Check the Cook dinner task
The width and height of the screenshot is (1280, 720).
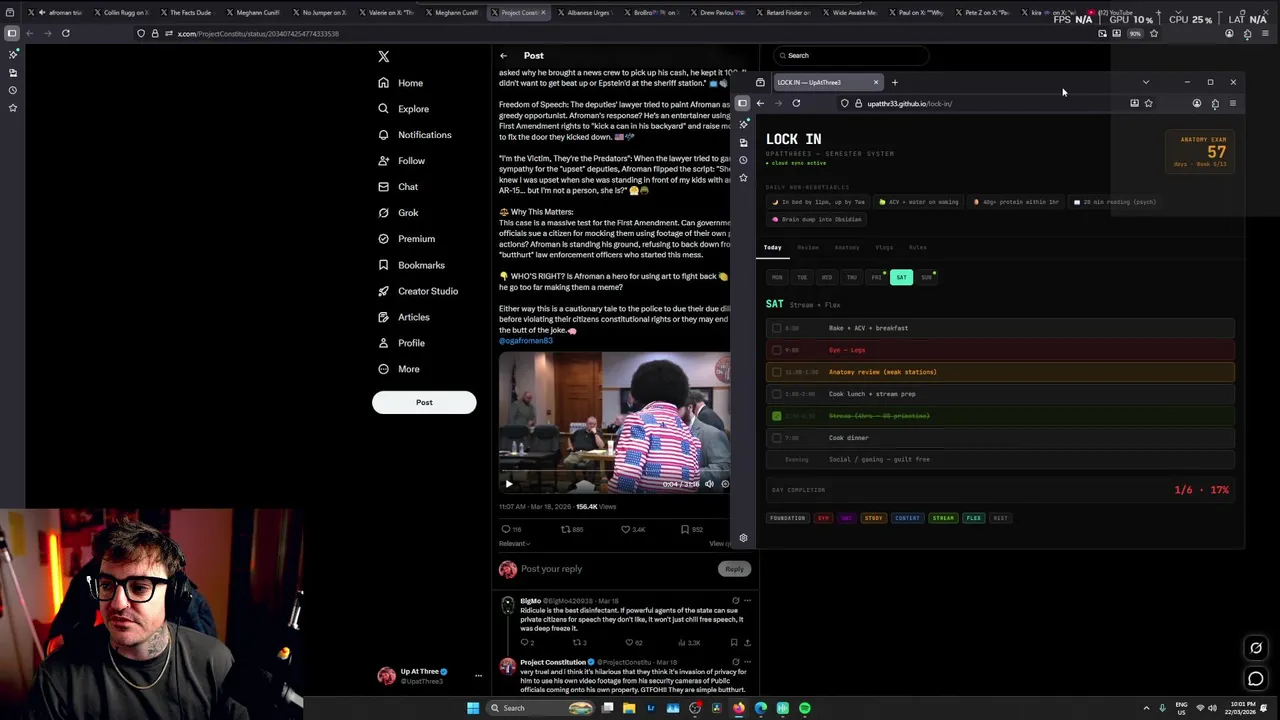click(777, 438)
